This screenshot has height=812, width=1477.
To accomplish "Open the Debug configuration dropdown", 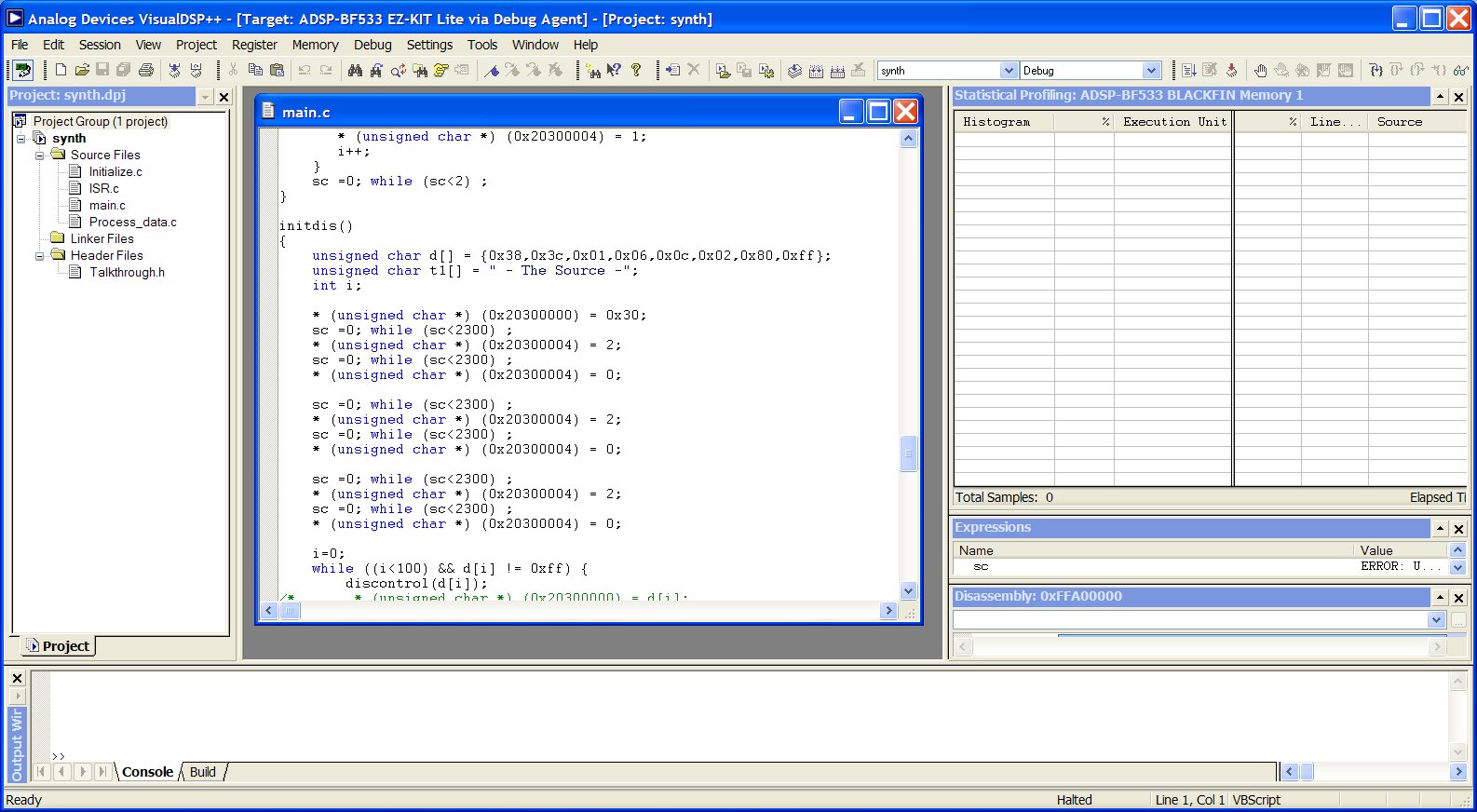I will (1152, 71).
